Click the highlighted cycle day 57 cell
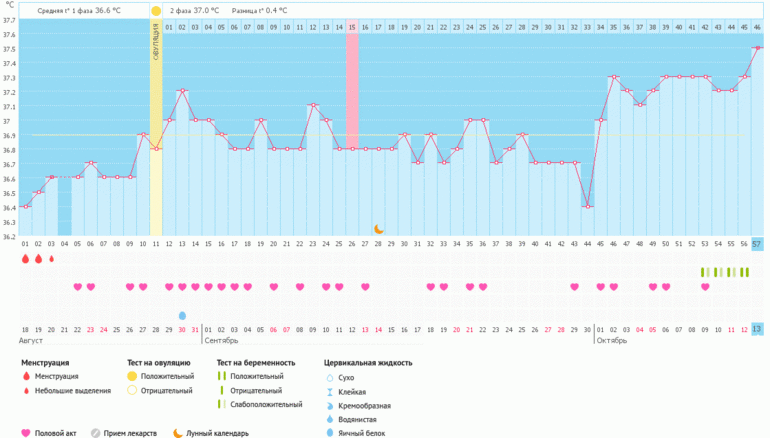Viewport: 770px width, 438px height. pyautogui.click(x=757, y=244)
